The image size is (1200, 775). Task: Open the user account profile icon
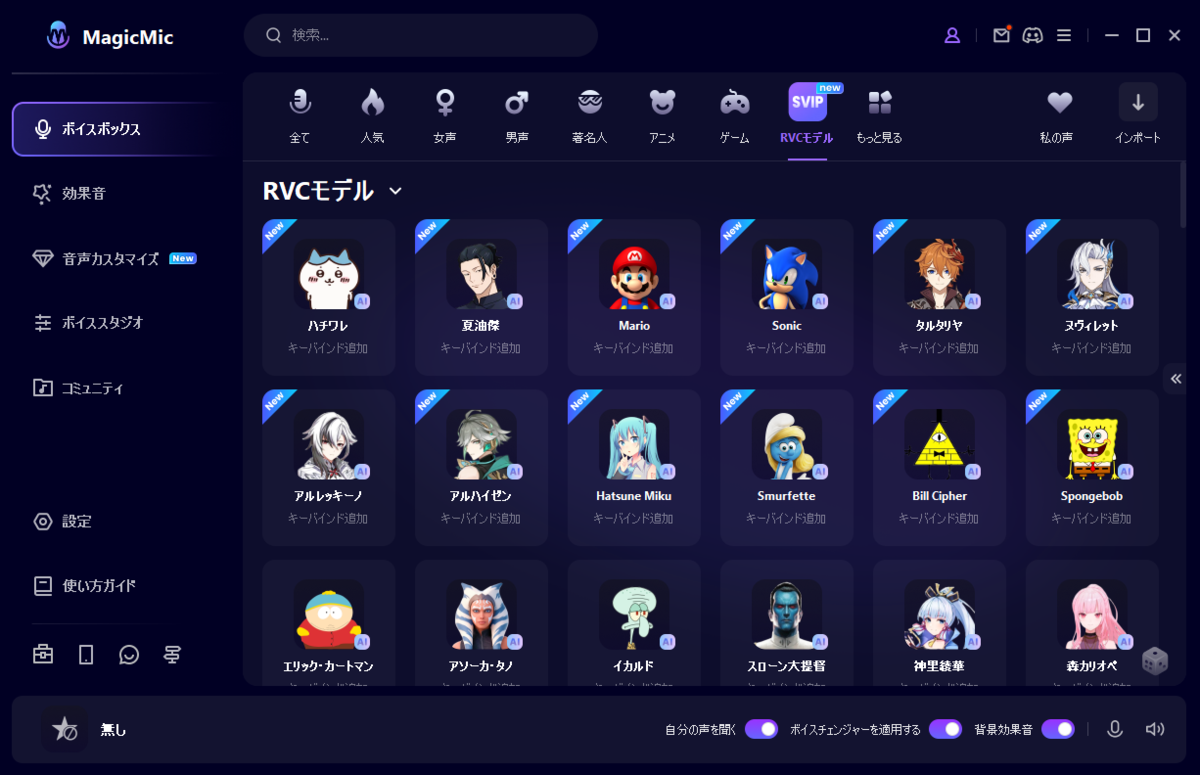click(952, 35)
